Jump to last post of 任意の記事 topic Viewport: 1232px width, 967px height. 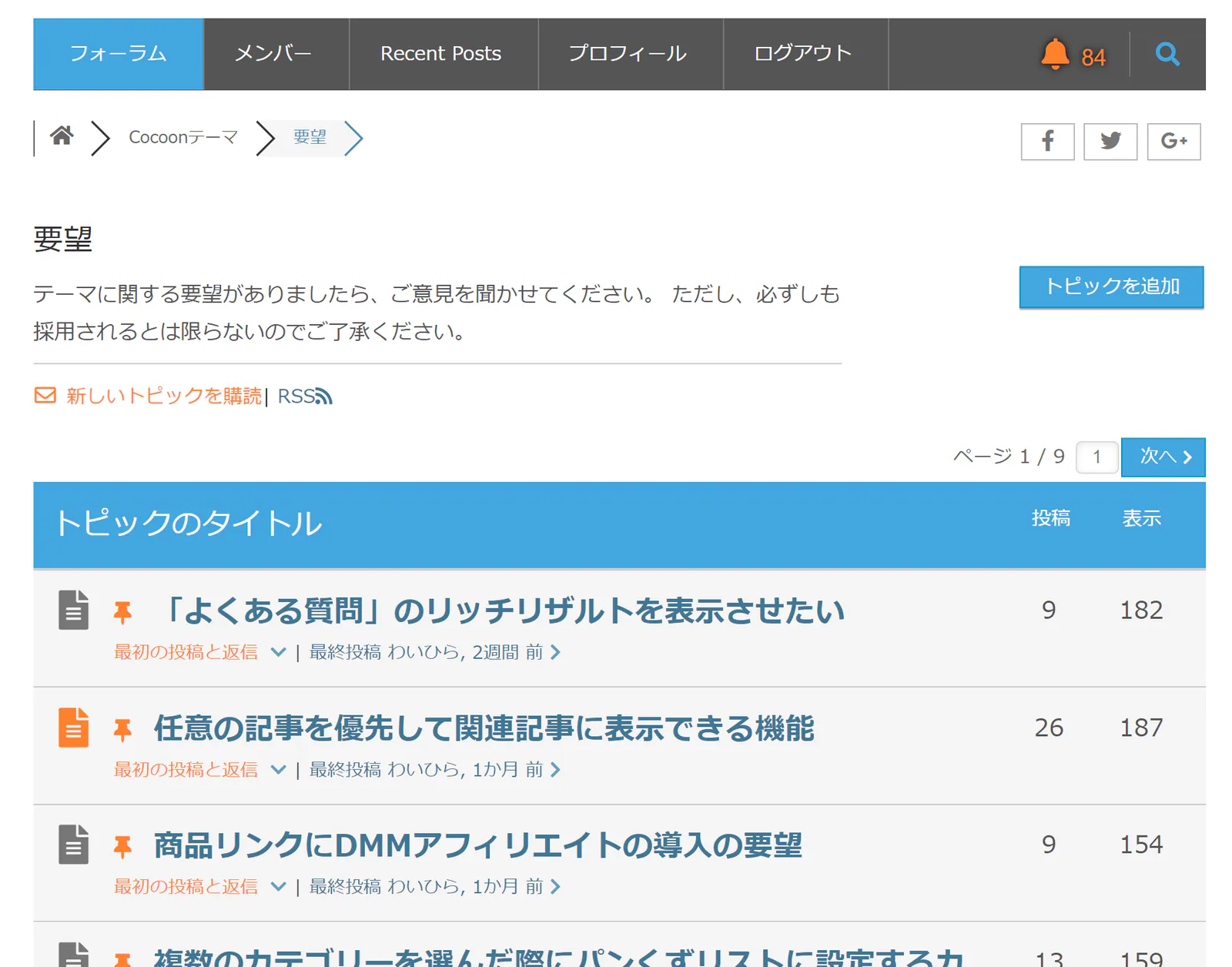[555, 769]
